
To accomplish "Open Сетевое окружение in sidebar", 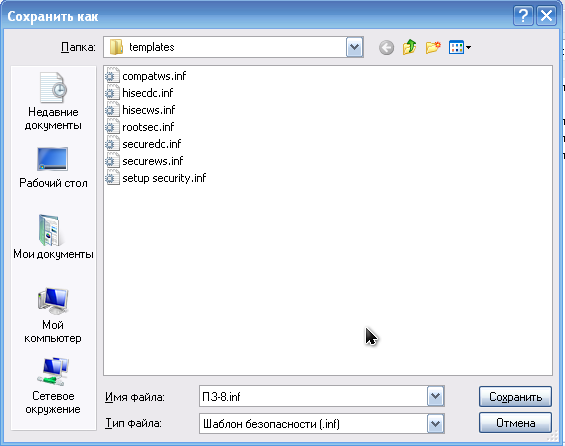I will click(53, 386).
